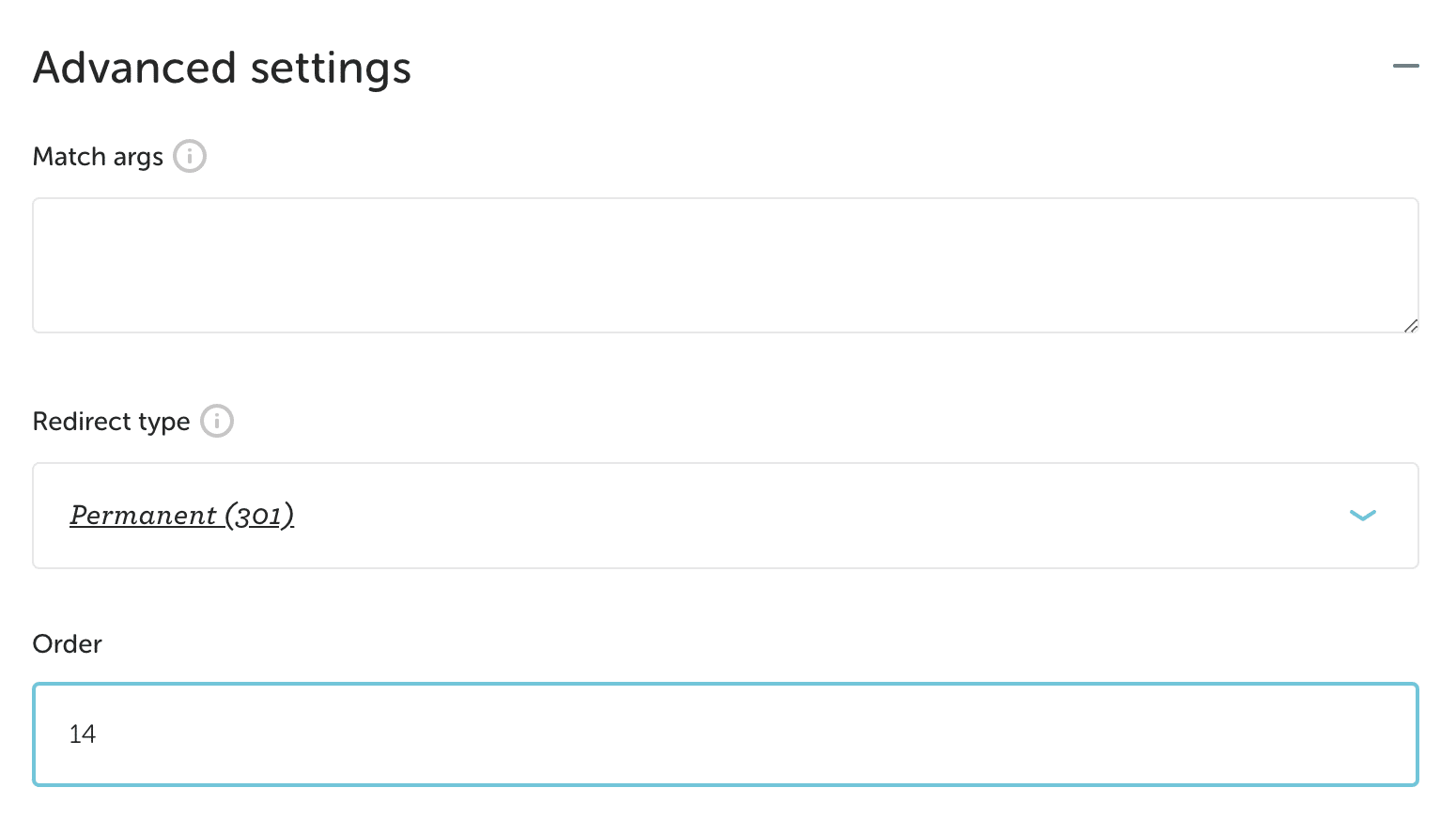Click the Permanent (301) selected value
The width and height of the screenshot is (1456, 834).
pos(181,516)
